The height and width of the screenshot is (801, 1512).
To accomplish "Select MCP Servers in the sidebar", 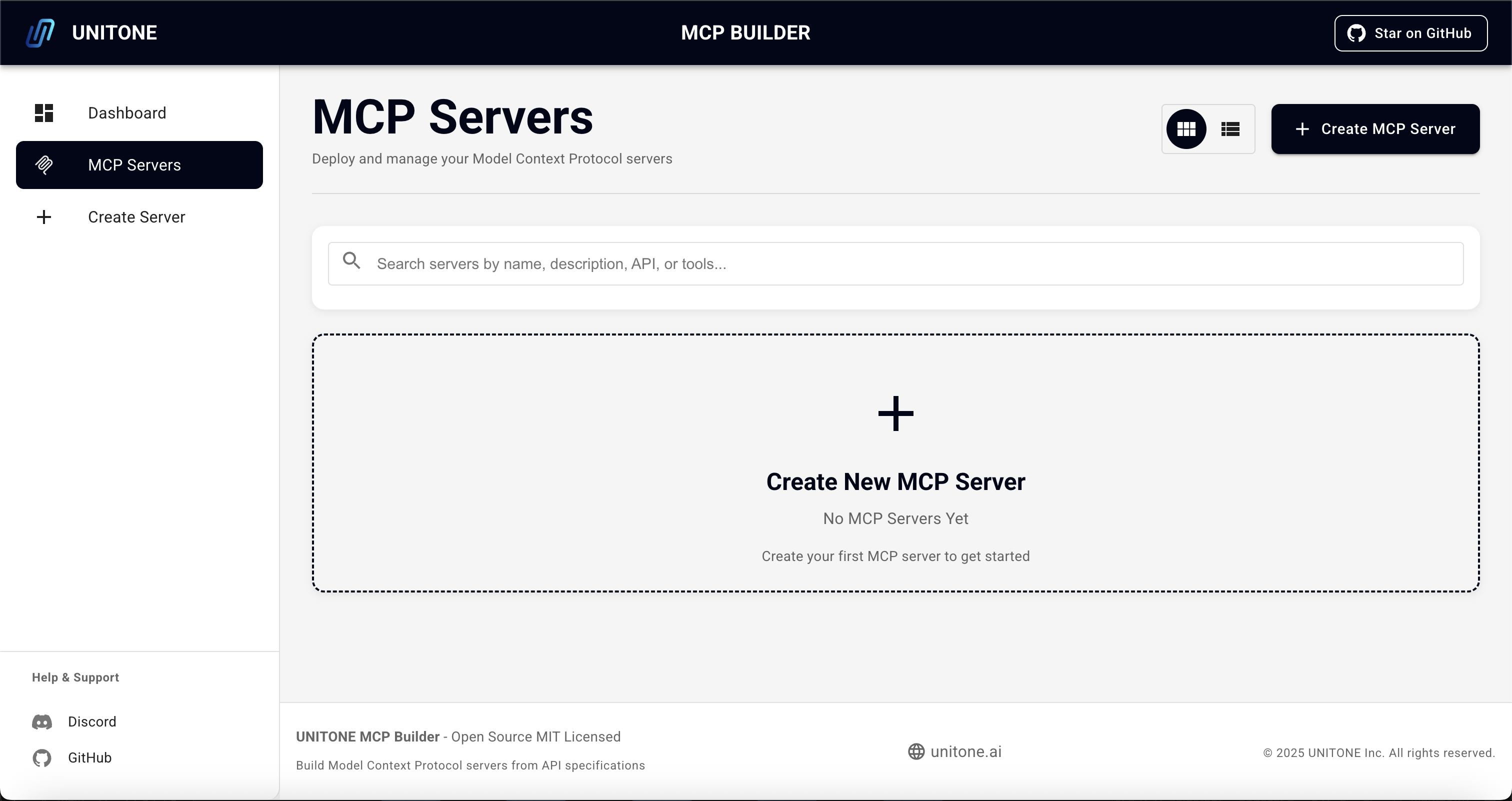I will (139, 165).
